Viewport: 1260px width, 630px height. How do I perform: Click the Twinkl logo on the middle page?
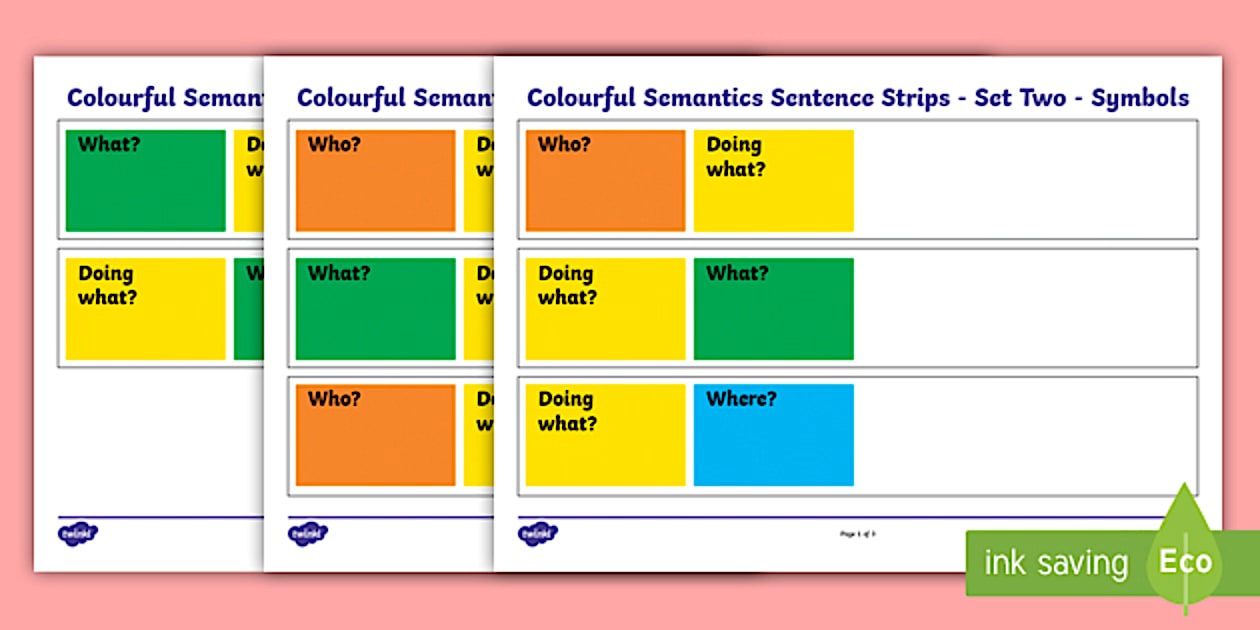coord(308,534)
